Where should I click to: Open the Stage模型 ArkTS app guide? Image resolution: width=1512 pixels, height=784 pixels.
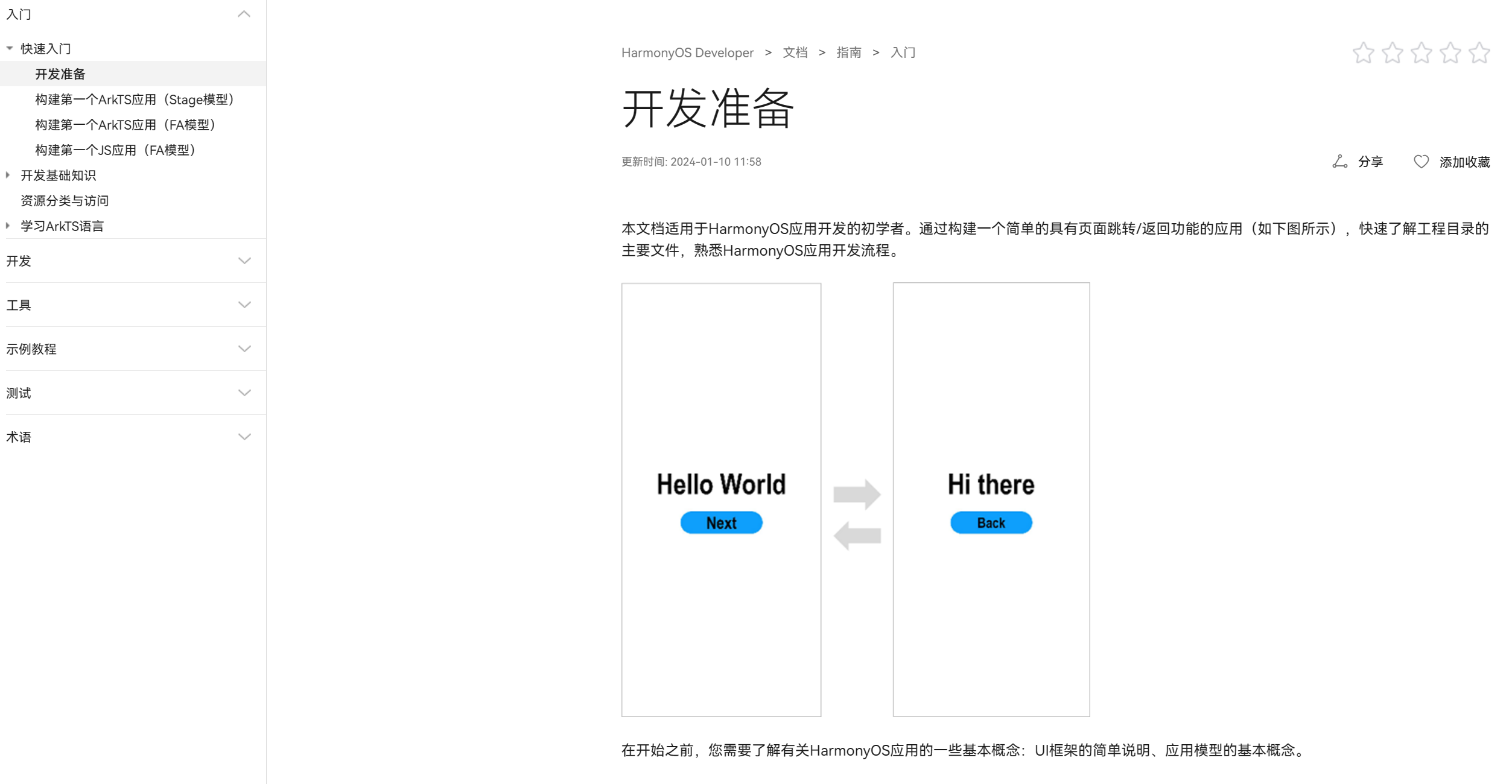click(135, 100)
